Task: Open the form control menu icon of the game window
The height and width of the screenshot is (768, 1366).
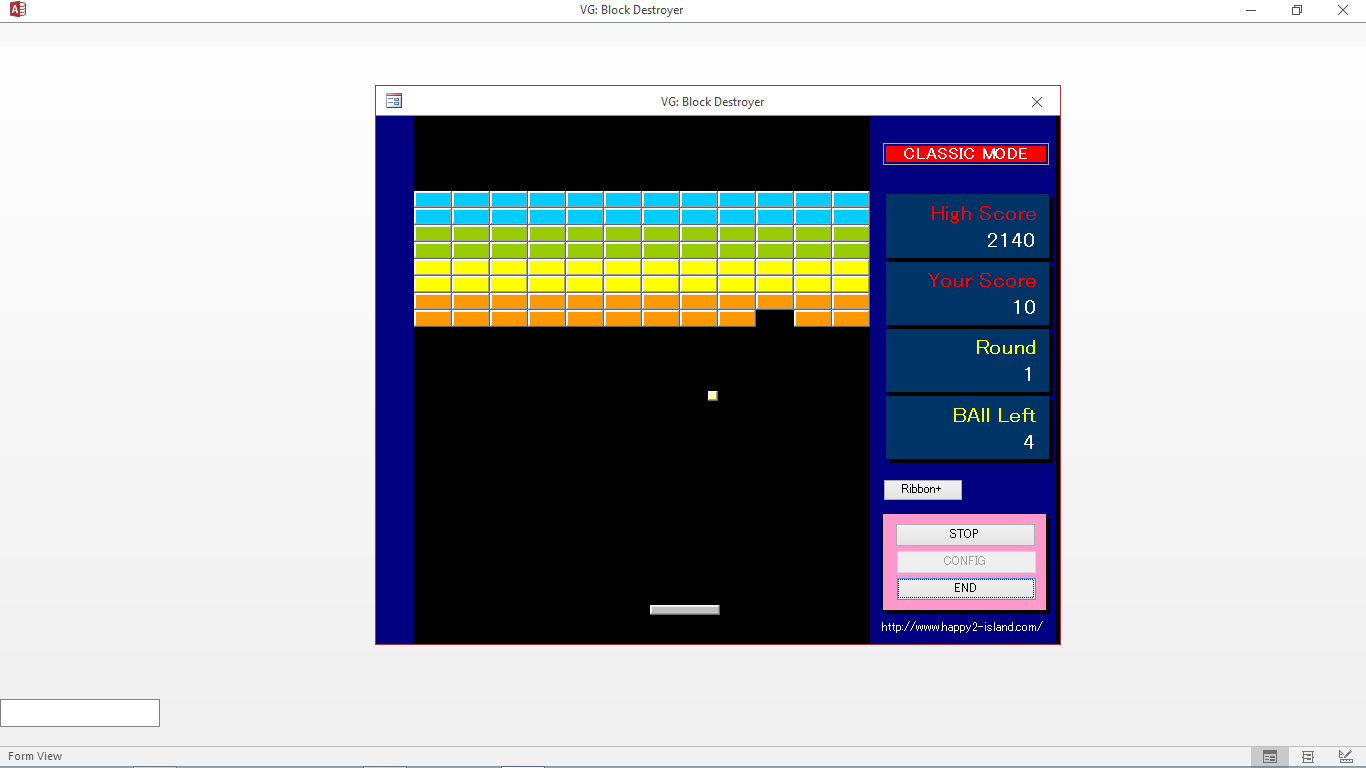Action: pyautogui.click(x=394, y=101)
